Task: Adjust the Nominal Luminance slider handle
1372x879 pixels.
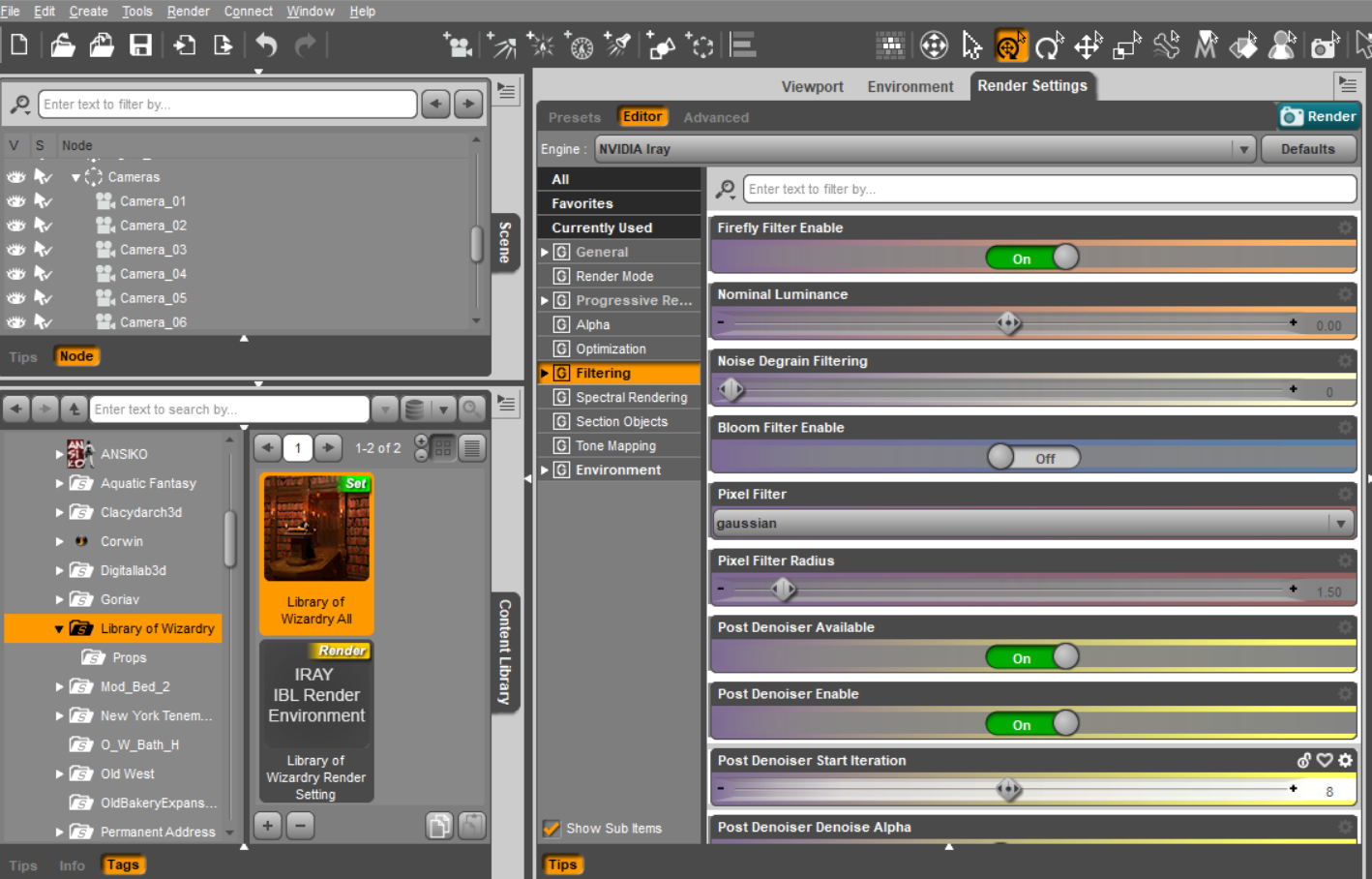Action: (1008, 323)
